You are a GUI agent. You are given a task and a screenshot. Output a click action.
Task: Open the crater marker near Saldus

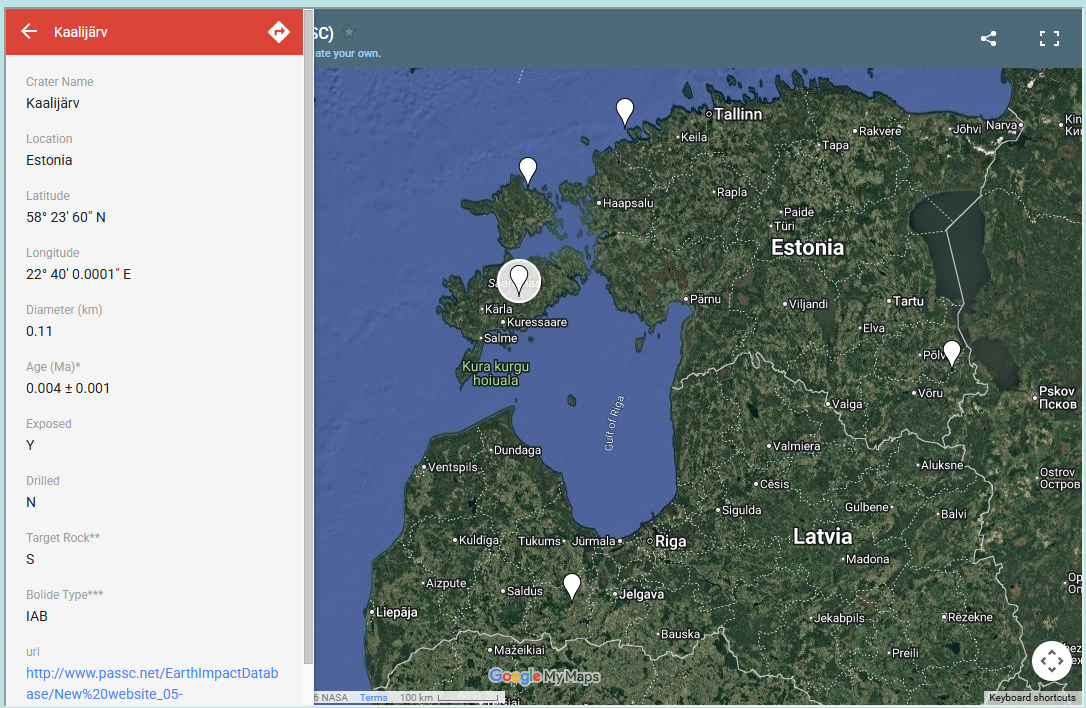pos(571,585)
